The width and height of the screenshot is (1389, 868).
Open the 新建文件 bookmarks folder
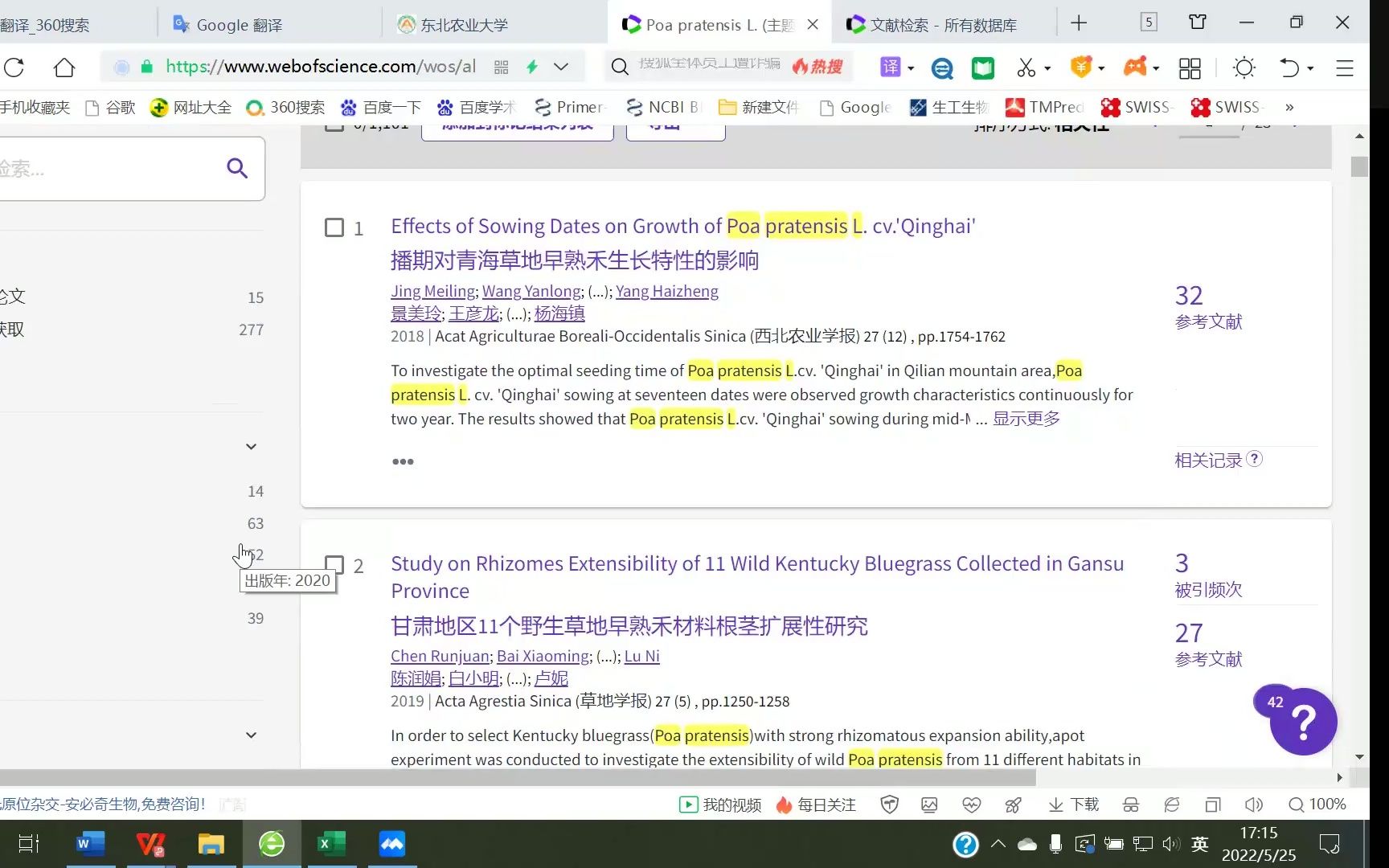coord(758,107)
